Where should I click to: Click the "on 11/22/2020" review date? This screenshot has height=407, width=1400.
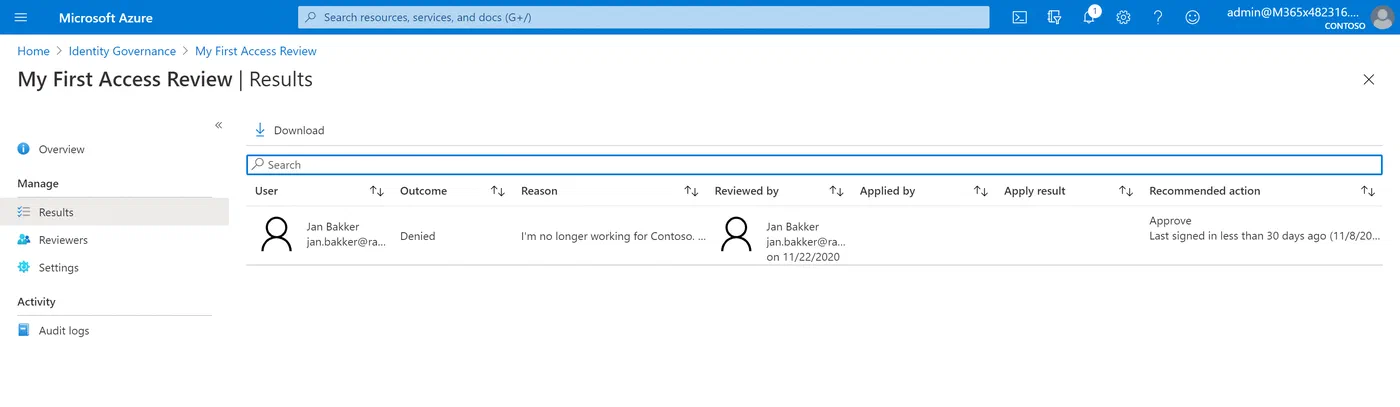pos(803,257)
